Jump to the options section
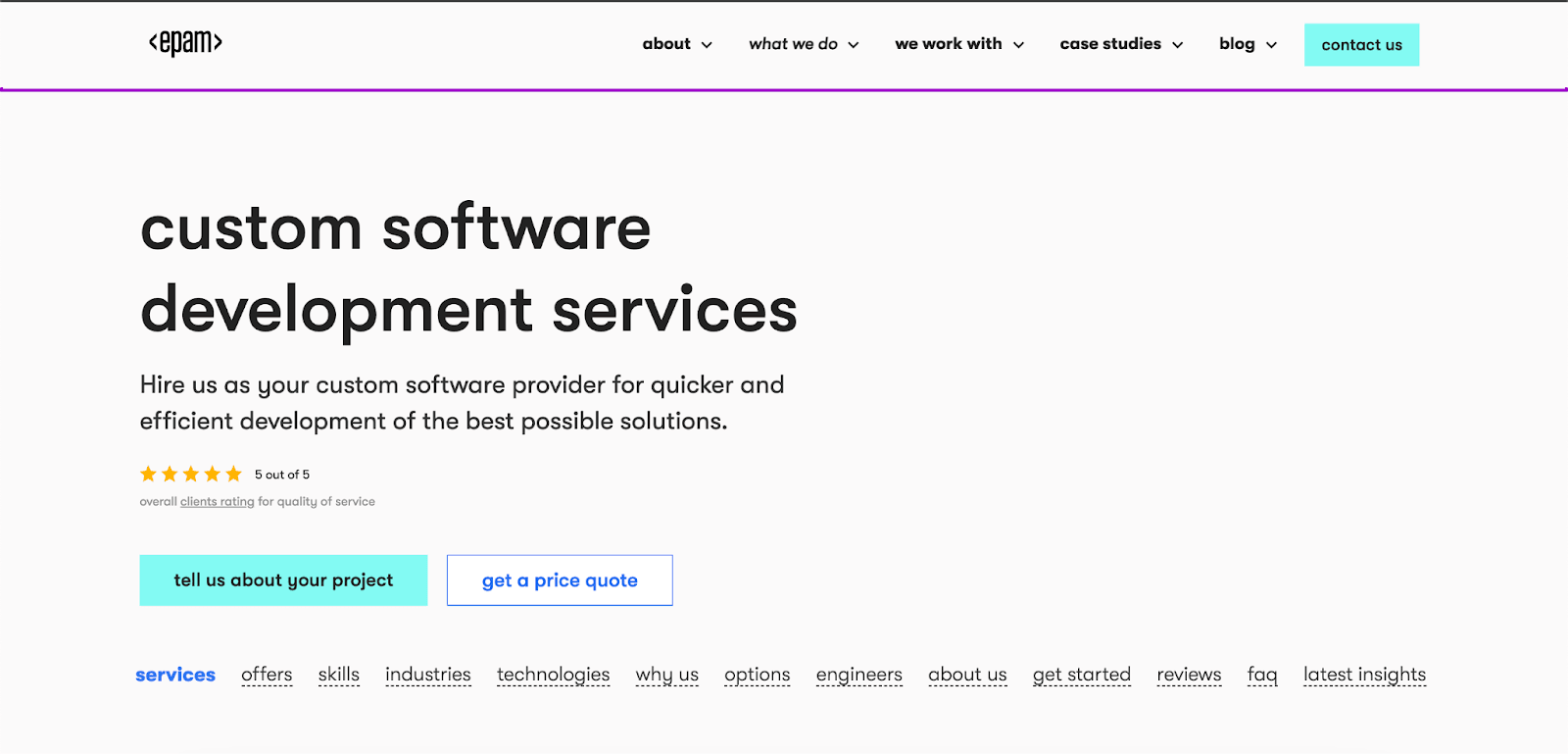The height and width of the screenshot is (754, 1568). pyautogui.click(x=758, y=675)
